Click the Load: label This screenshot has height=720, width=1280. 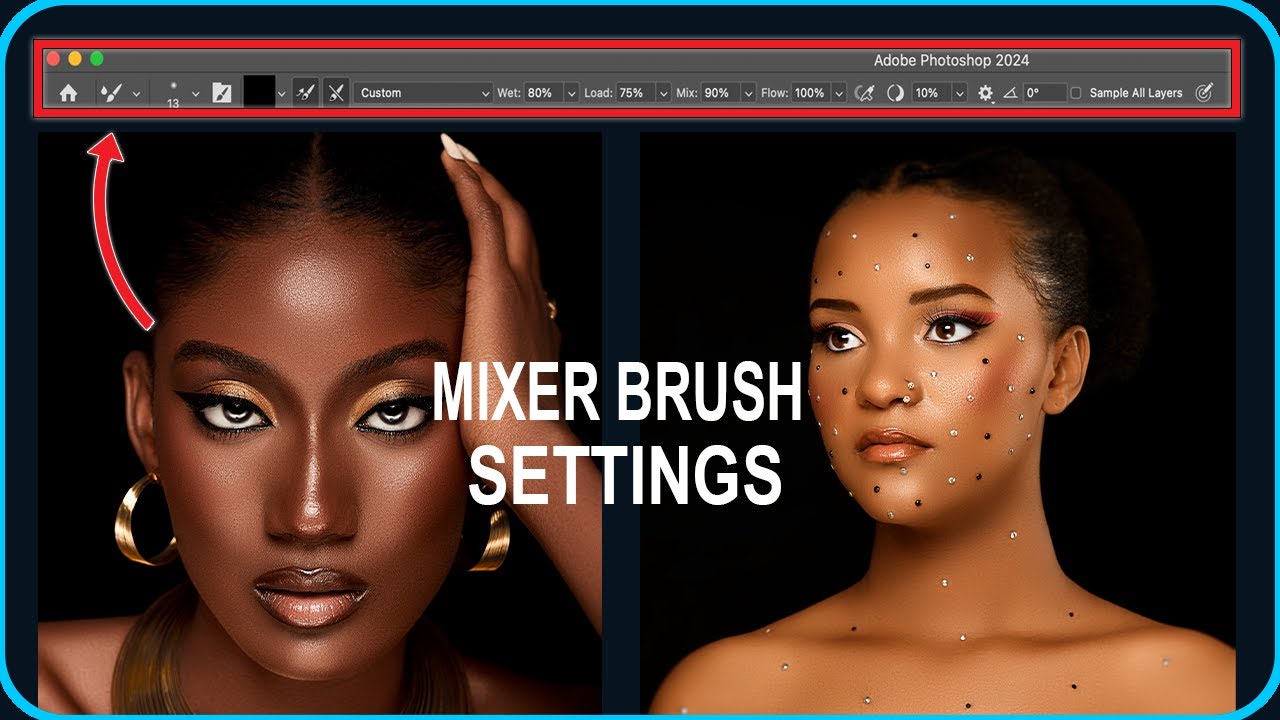coord(598,93)
